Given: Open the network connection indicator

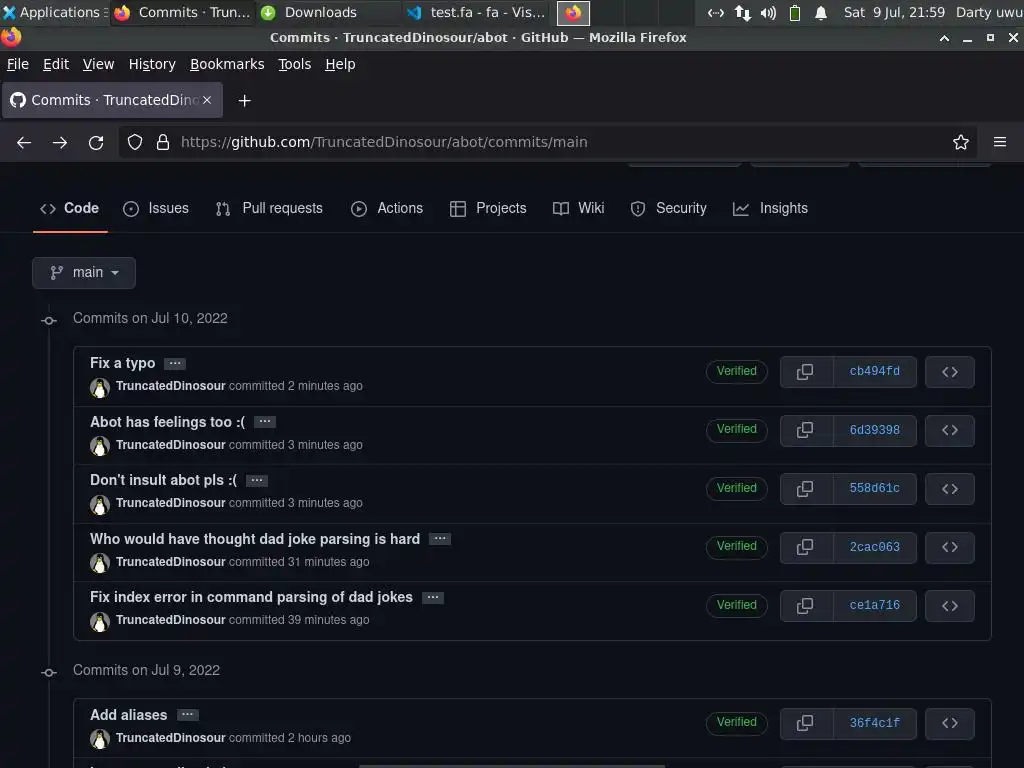Looking at the screenshot, I should (743, 12).
